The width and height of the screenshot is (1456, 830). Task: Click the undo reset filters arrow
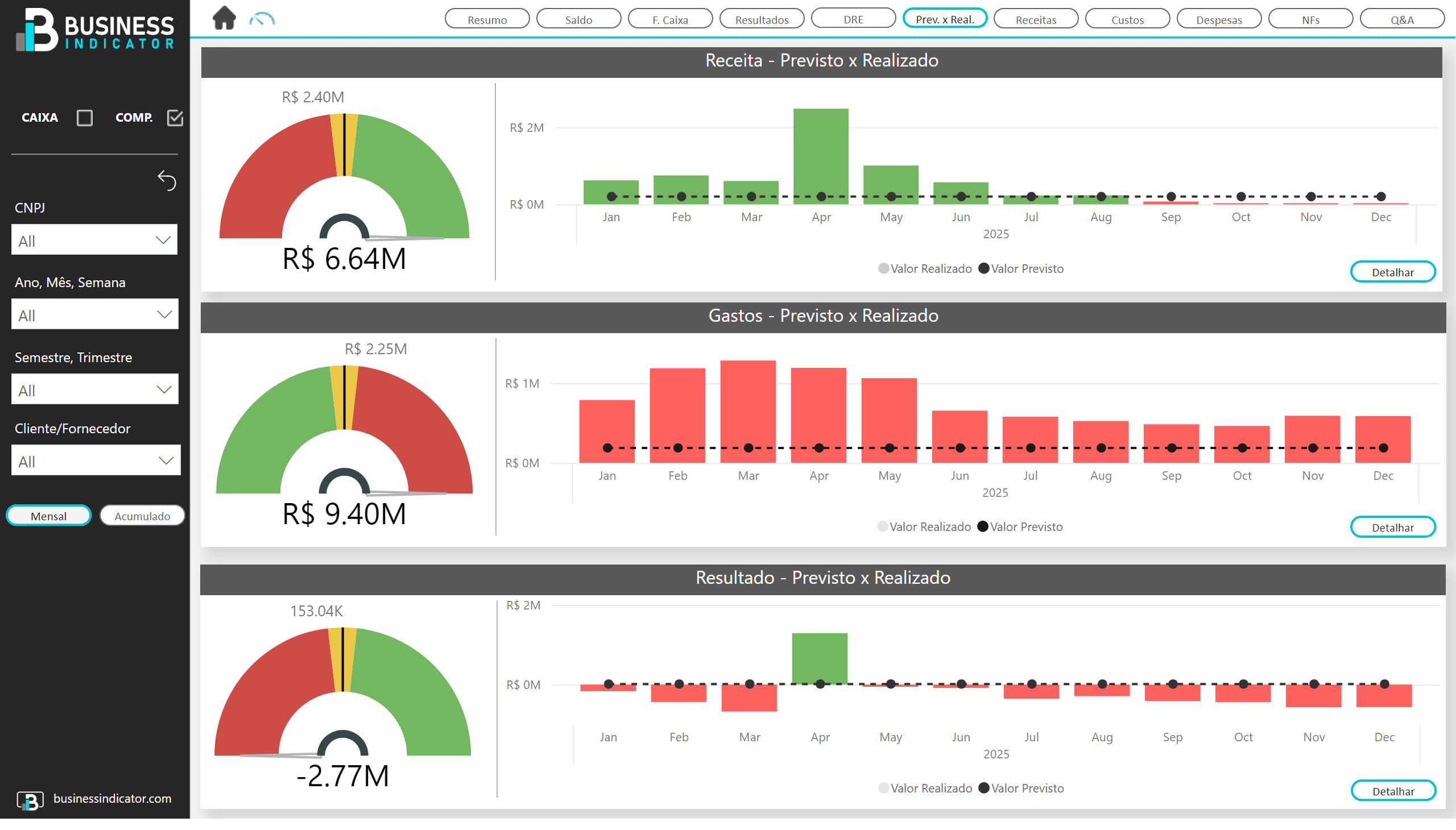pyautogui.click(x=167, y=180)
